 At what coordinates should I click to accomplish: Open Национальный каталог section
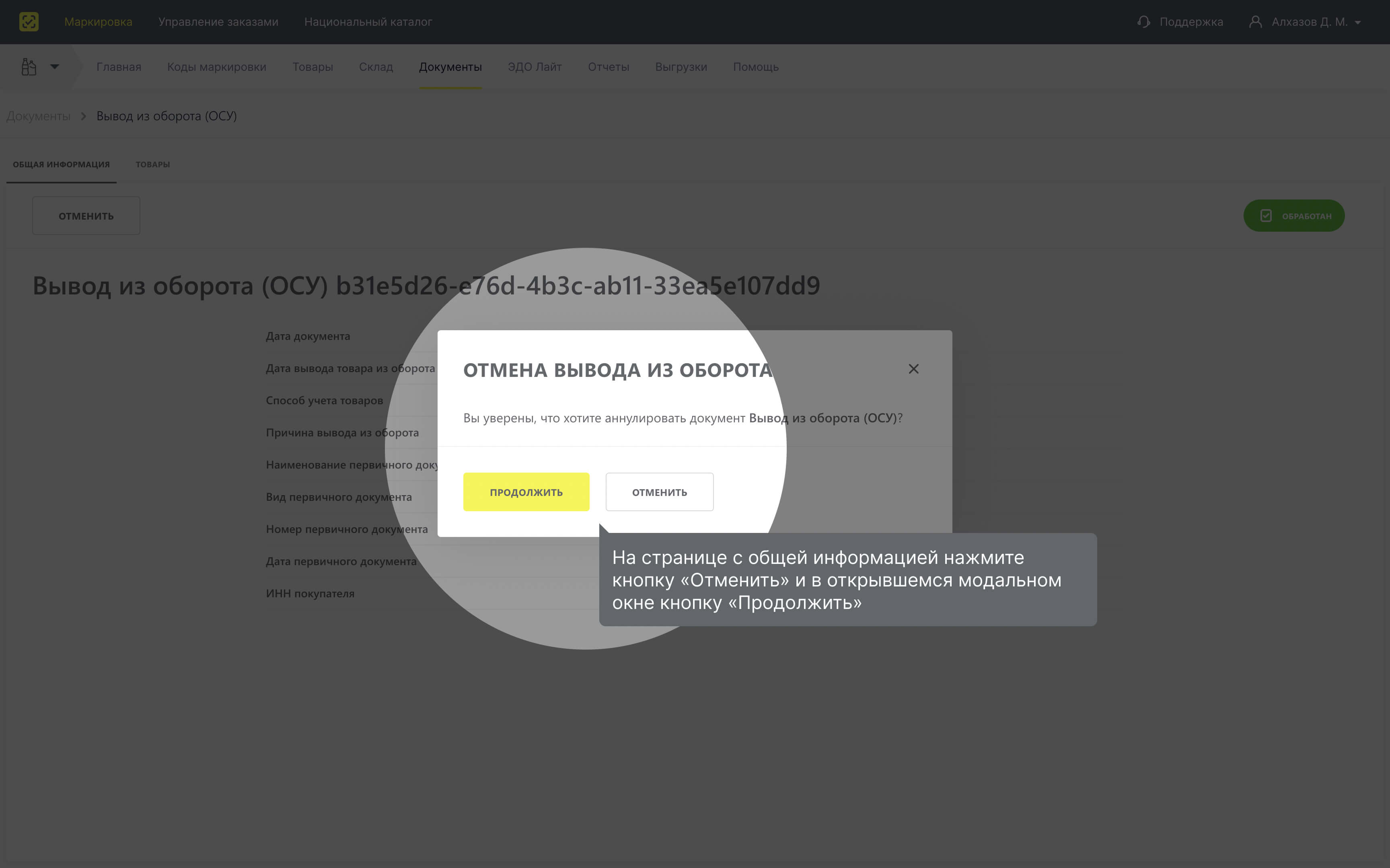tap(368, 22)
